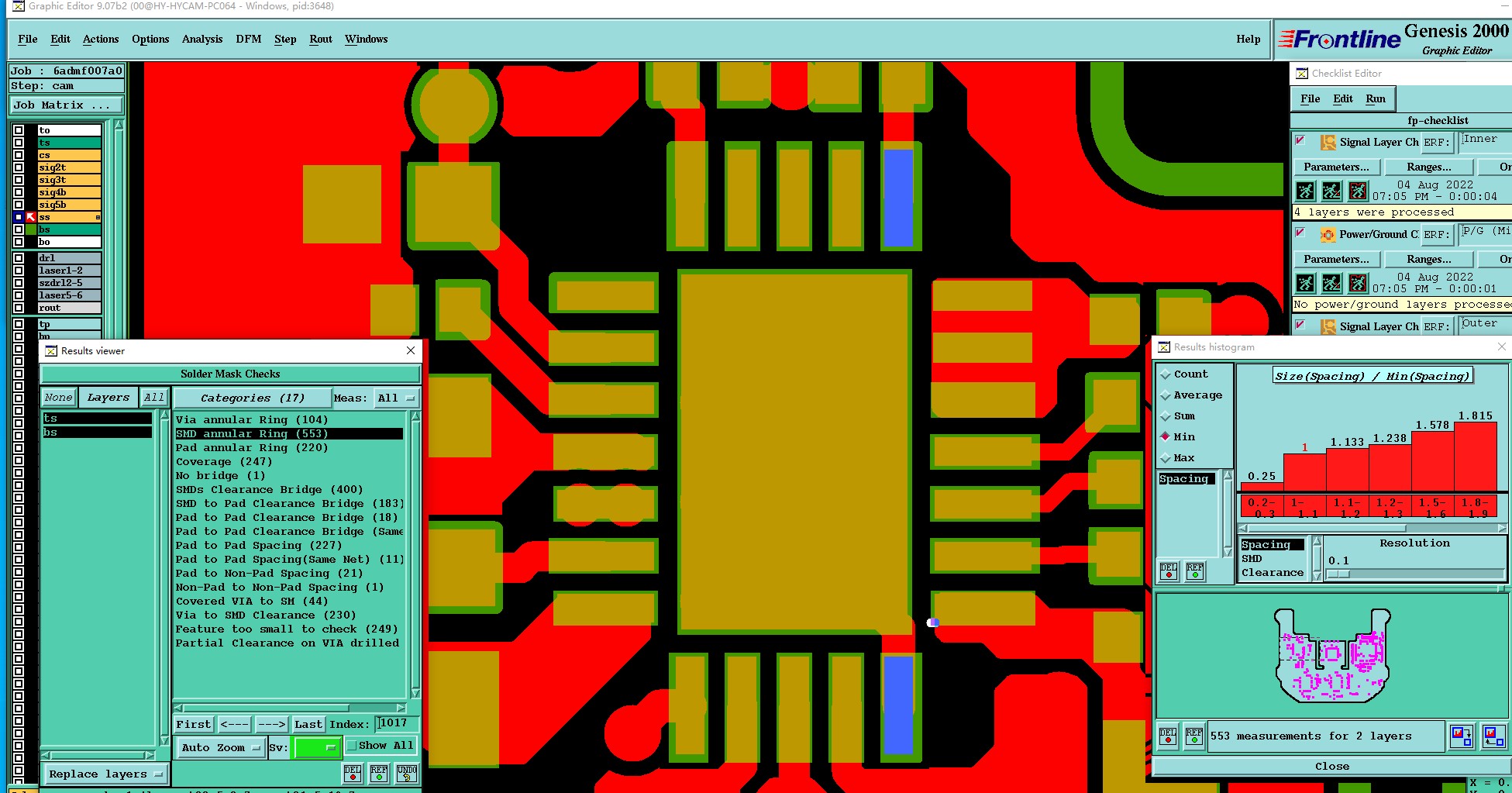Select SMD to Pad Clearance Bridge category

point(289,503)
